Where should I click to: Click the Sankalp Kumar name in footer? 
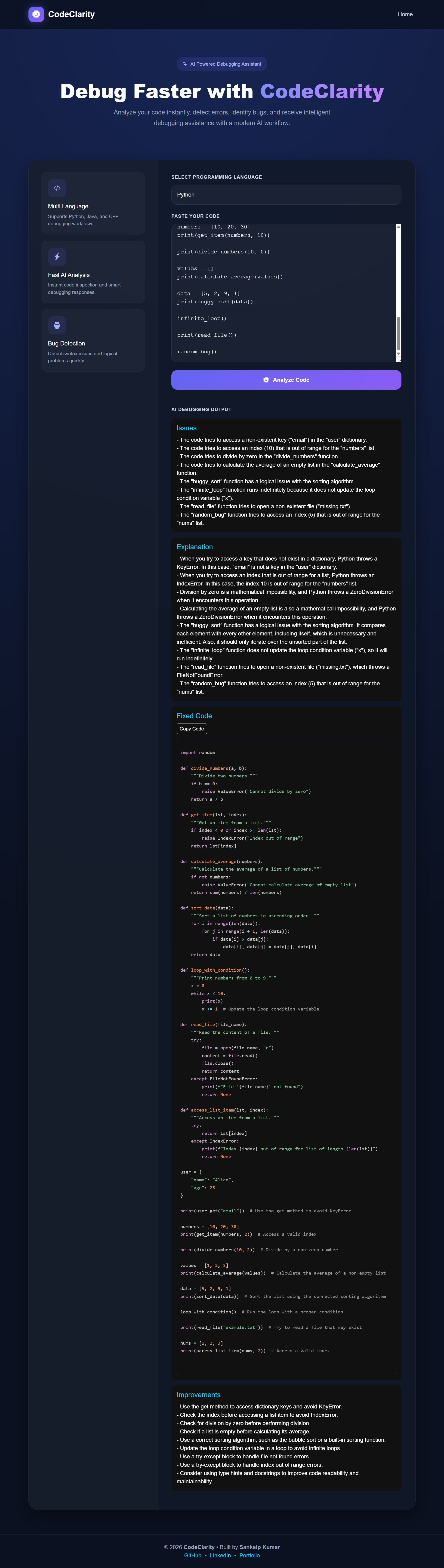(259, 1547)
